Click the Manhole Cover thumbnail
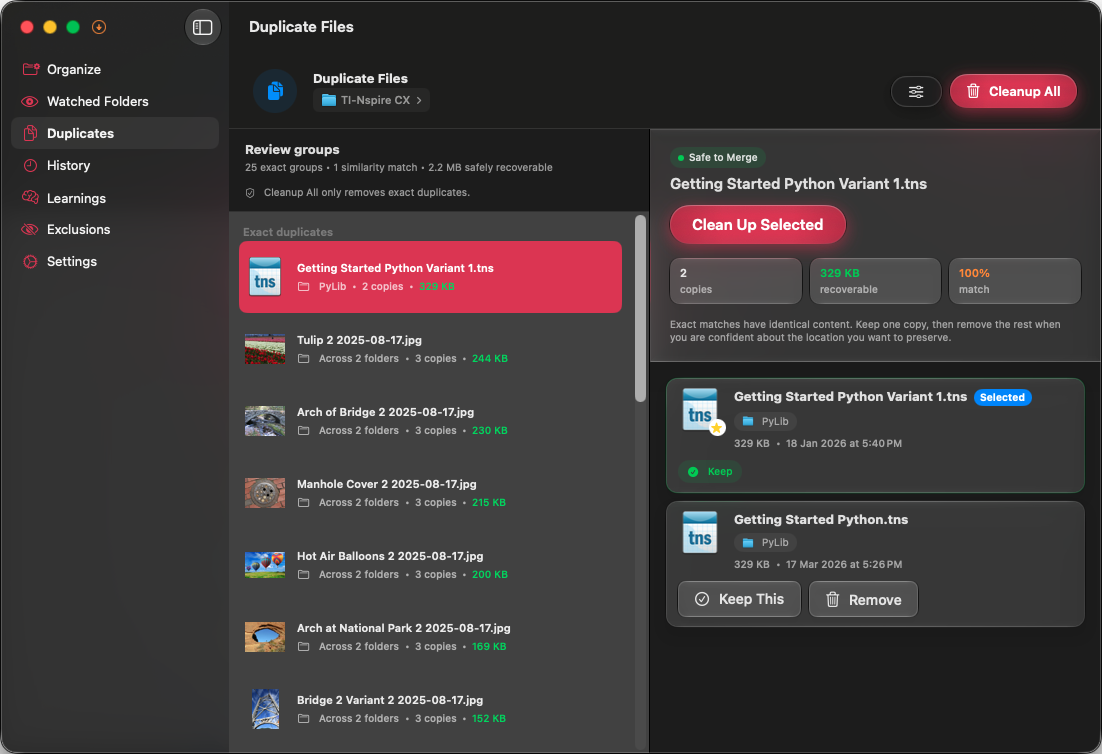Image resolution: width=1102 pixels, height=754 pixels. coord(265,493)
